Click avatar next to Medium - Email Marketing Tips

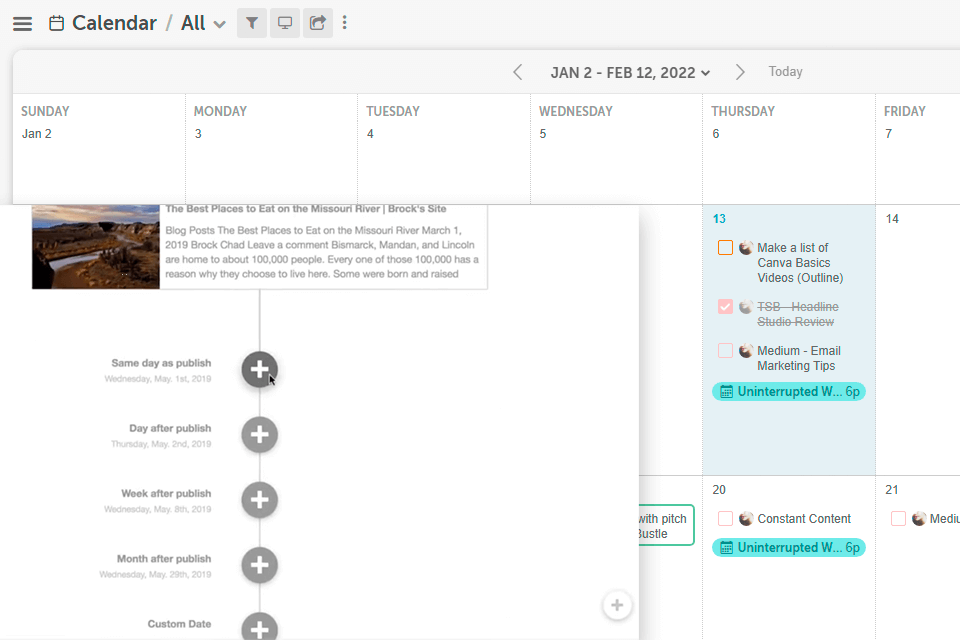[746, 351]
